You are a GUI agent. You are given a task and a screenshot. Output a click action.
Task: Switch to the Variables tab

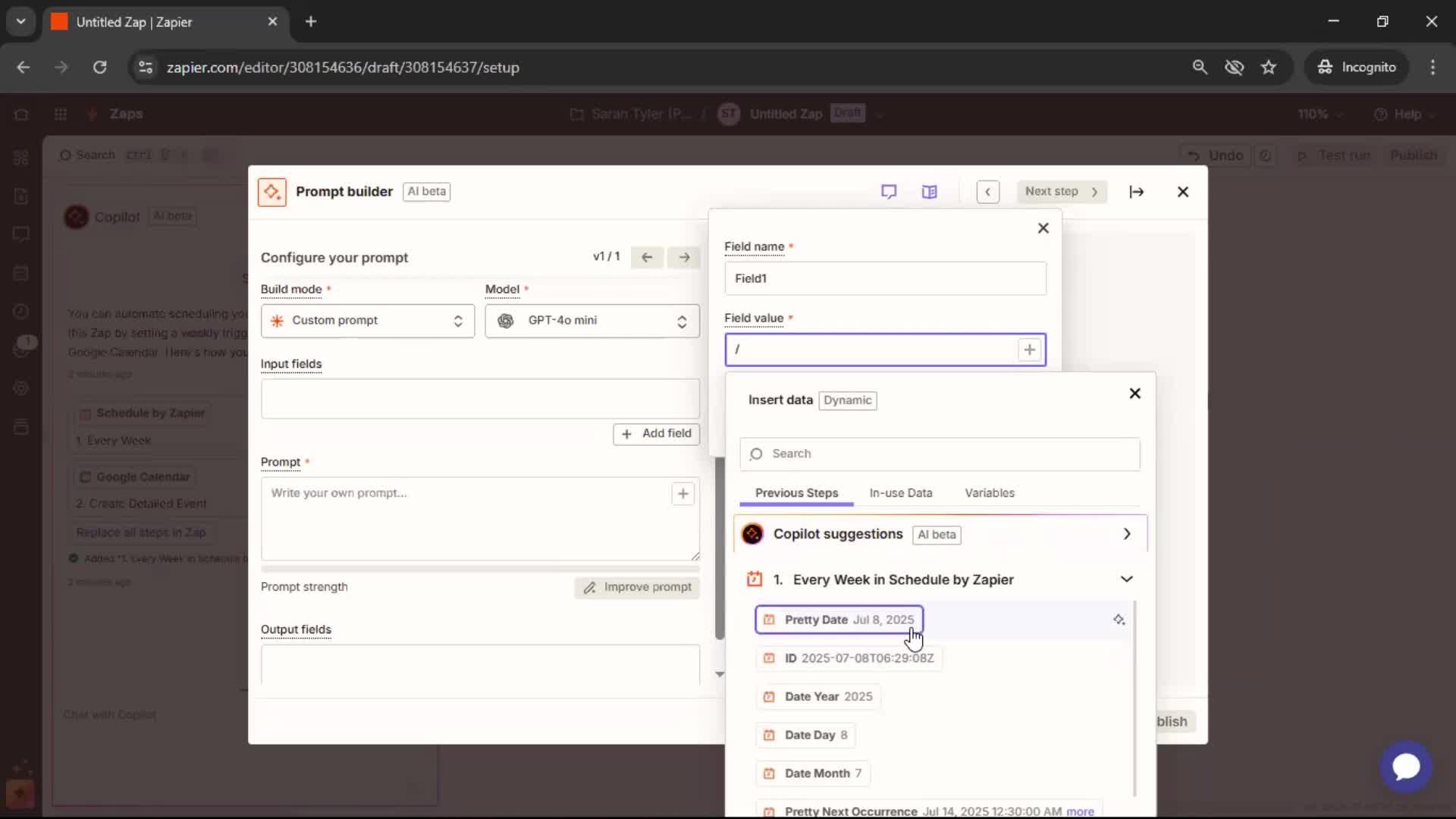coord(990,493)
